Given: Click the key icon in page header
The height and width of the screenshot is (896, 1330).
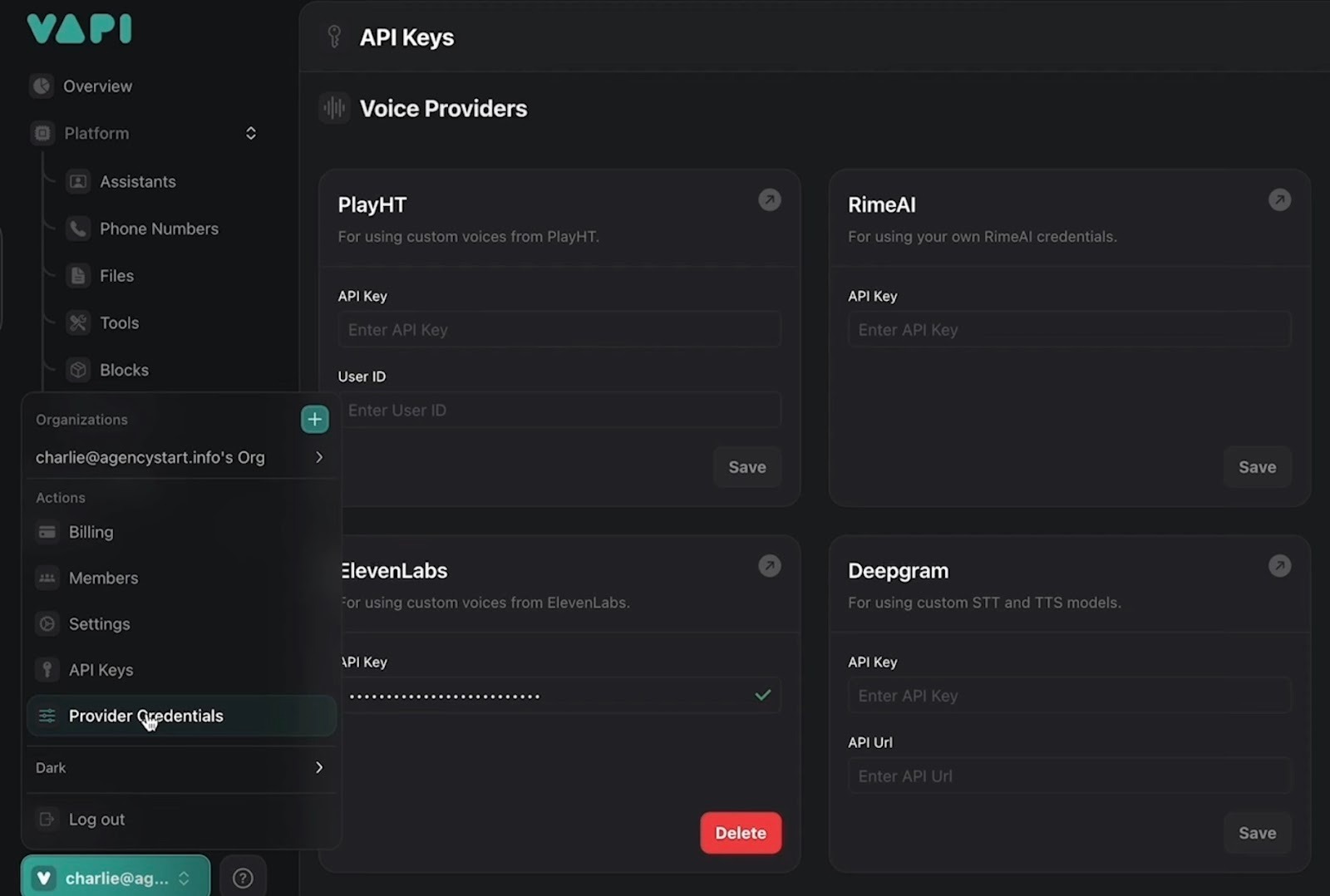Looking at the screenshot, I should (x=334, y=37).
